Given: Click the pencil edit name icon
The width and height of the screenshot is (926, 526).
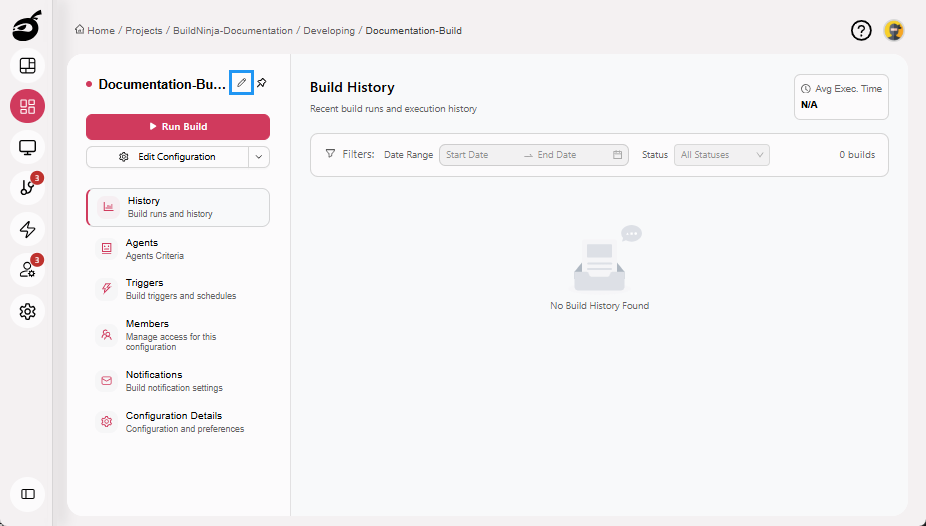Looking at the screenshot, I should (242, 83).
